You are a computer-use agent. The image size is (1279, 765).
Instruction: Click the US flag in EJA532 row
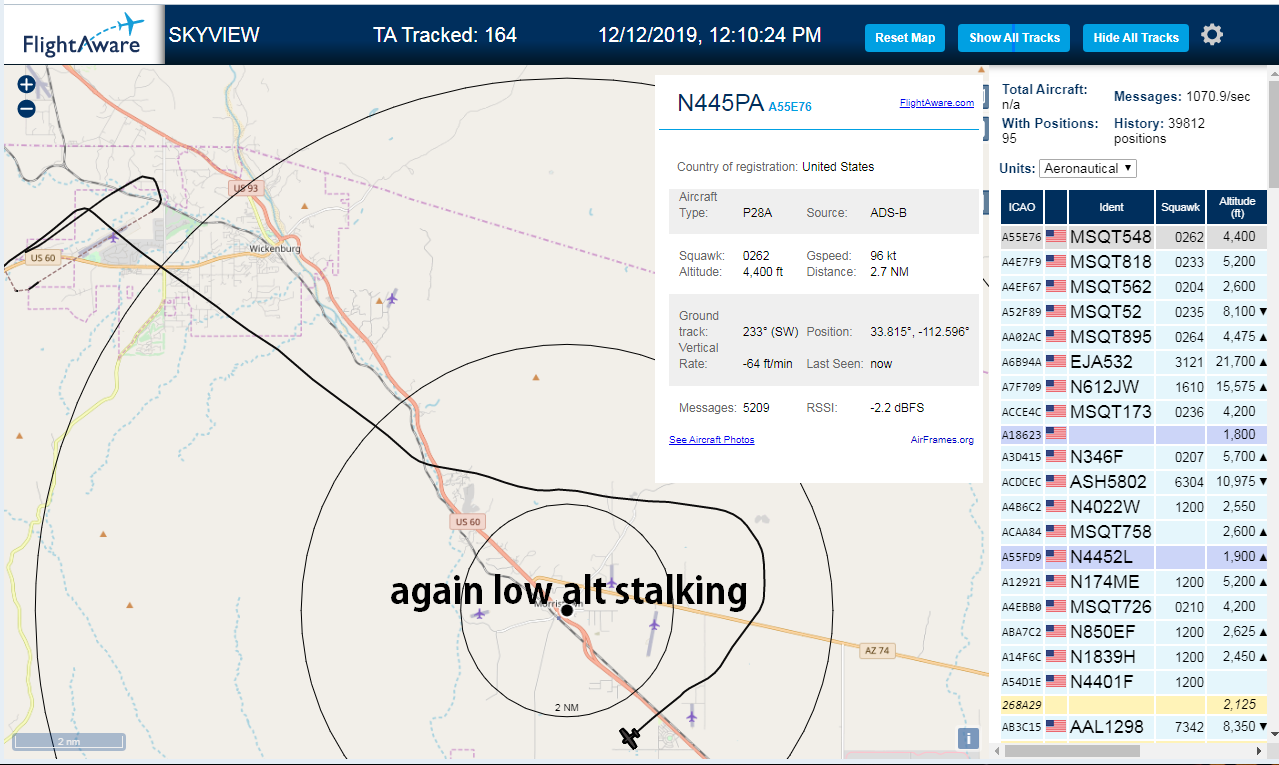click(1056, 362)
